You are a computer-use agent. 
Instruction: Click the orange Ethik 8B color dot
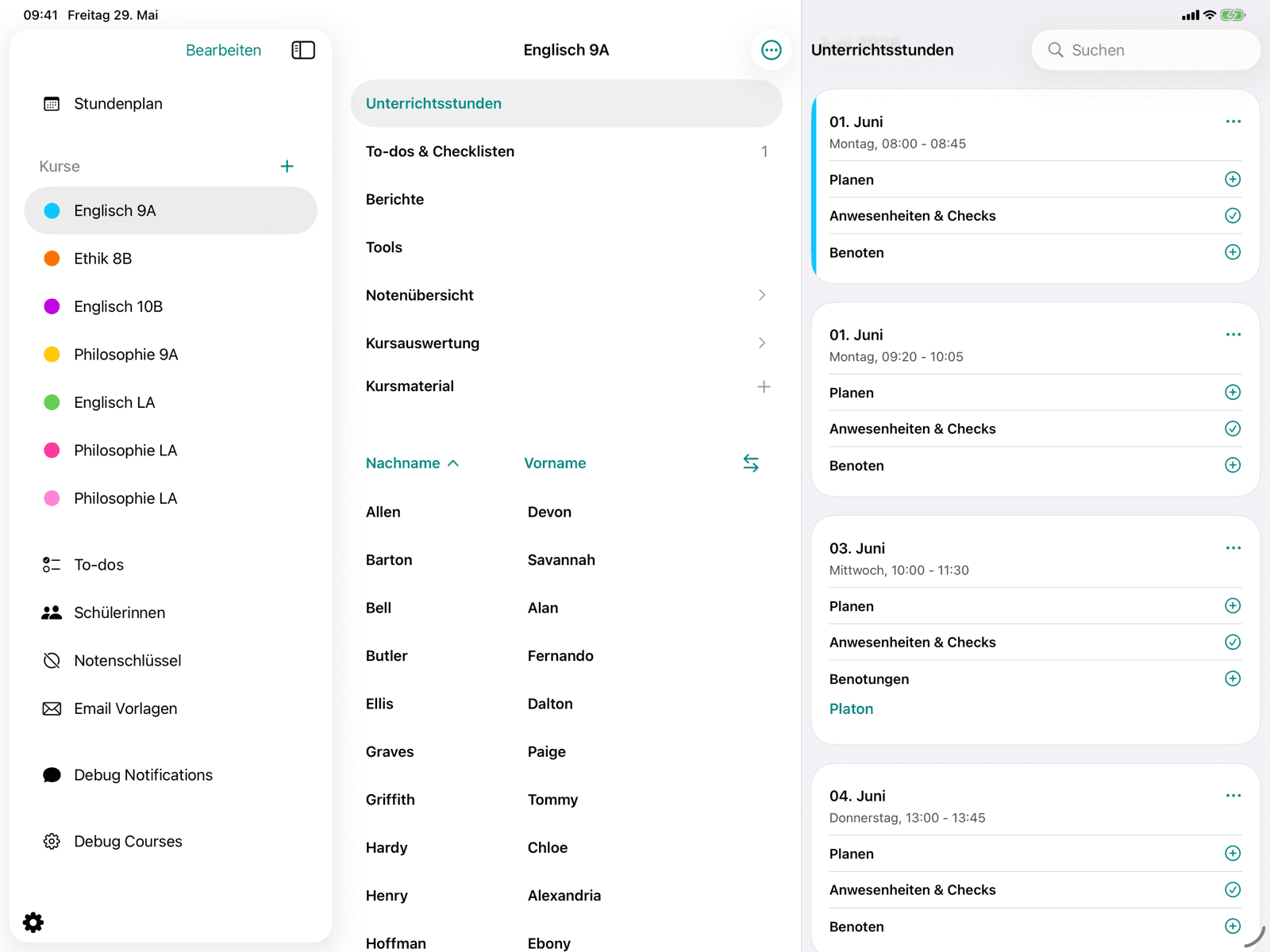tap(52, 259)
